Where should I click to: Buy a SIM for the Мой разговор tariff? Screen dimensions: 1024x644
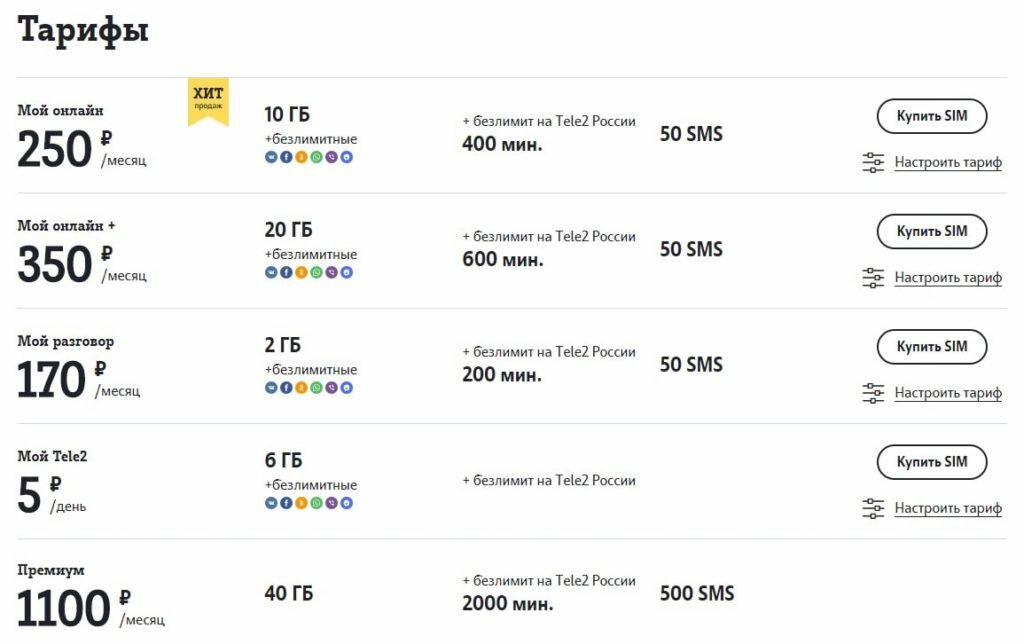[931, 347]
